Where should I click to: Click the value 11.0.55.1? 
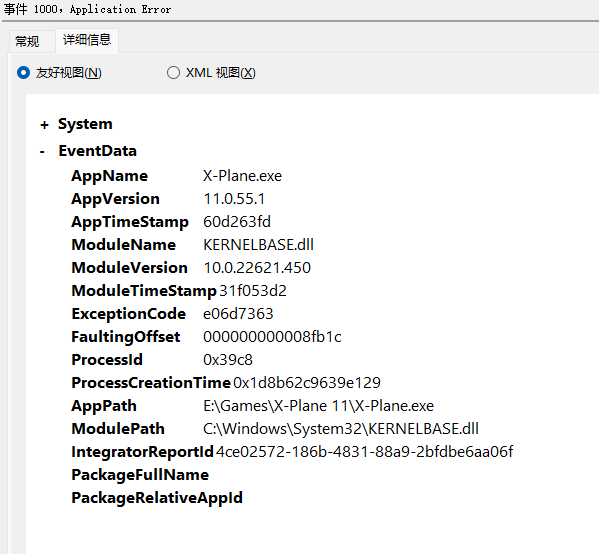pos(234,199)
